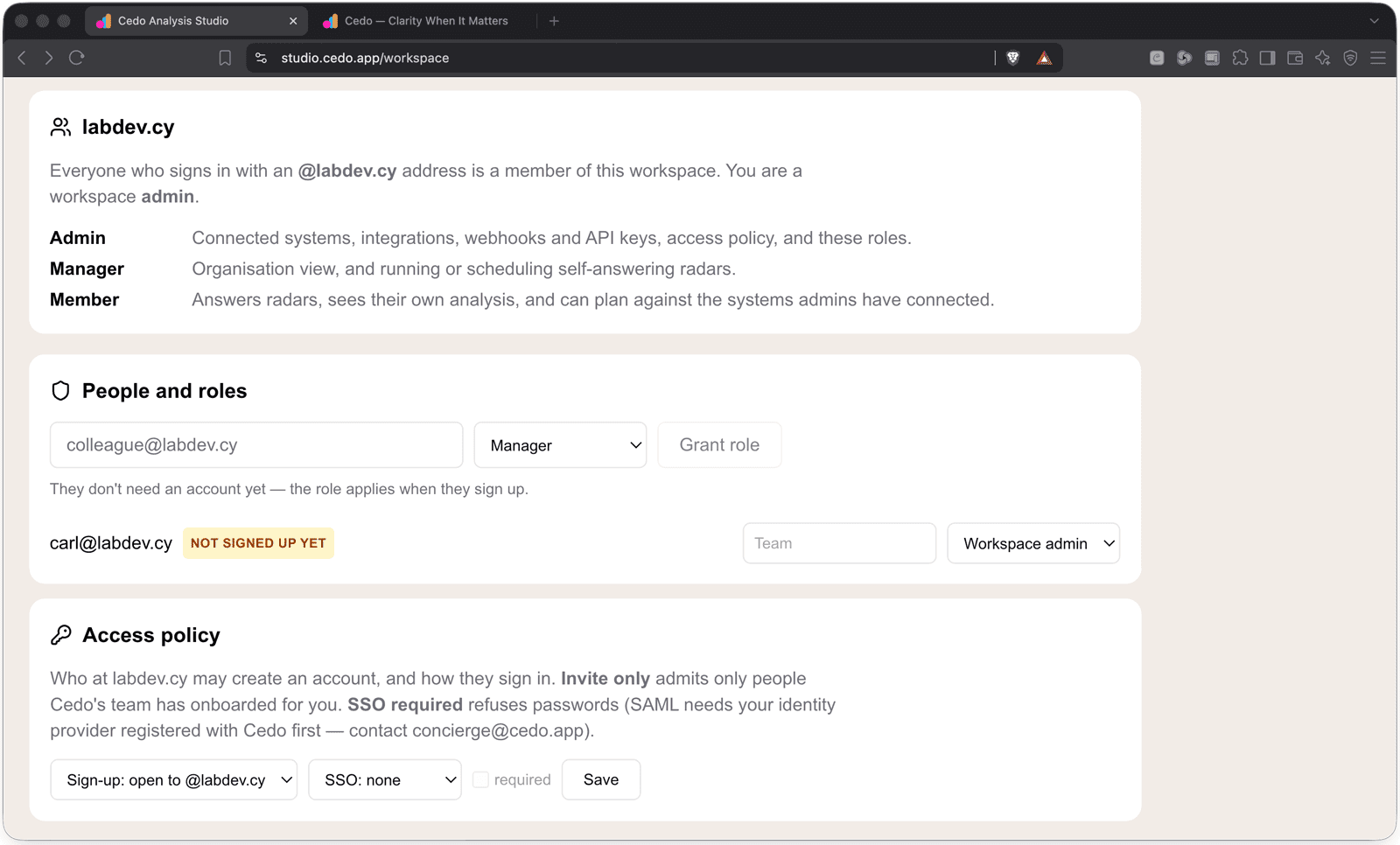Click the Admin role label
The width and height of the screenshot is (1400, 845).
click(x=78, y=238)
